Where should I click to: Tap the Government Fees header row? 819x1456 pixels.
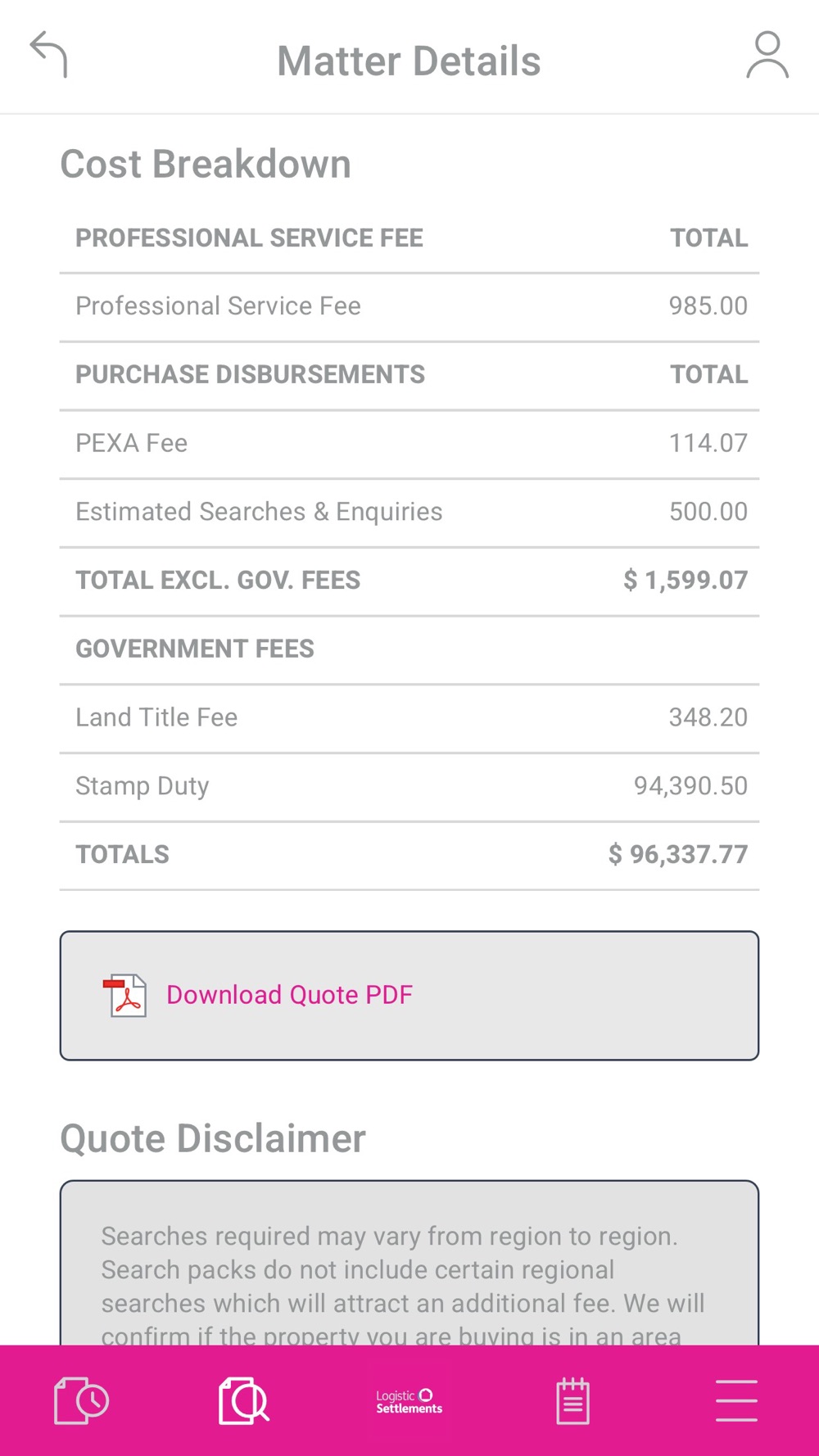point(409,649)
